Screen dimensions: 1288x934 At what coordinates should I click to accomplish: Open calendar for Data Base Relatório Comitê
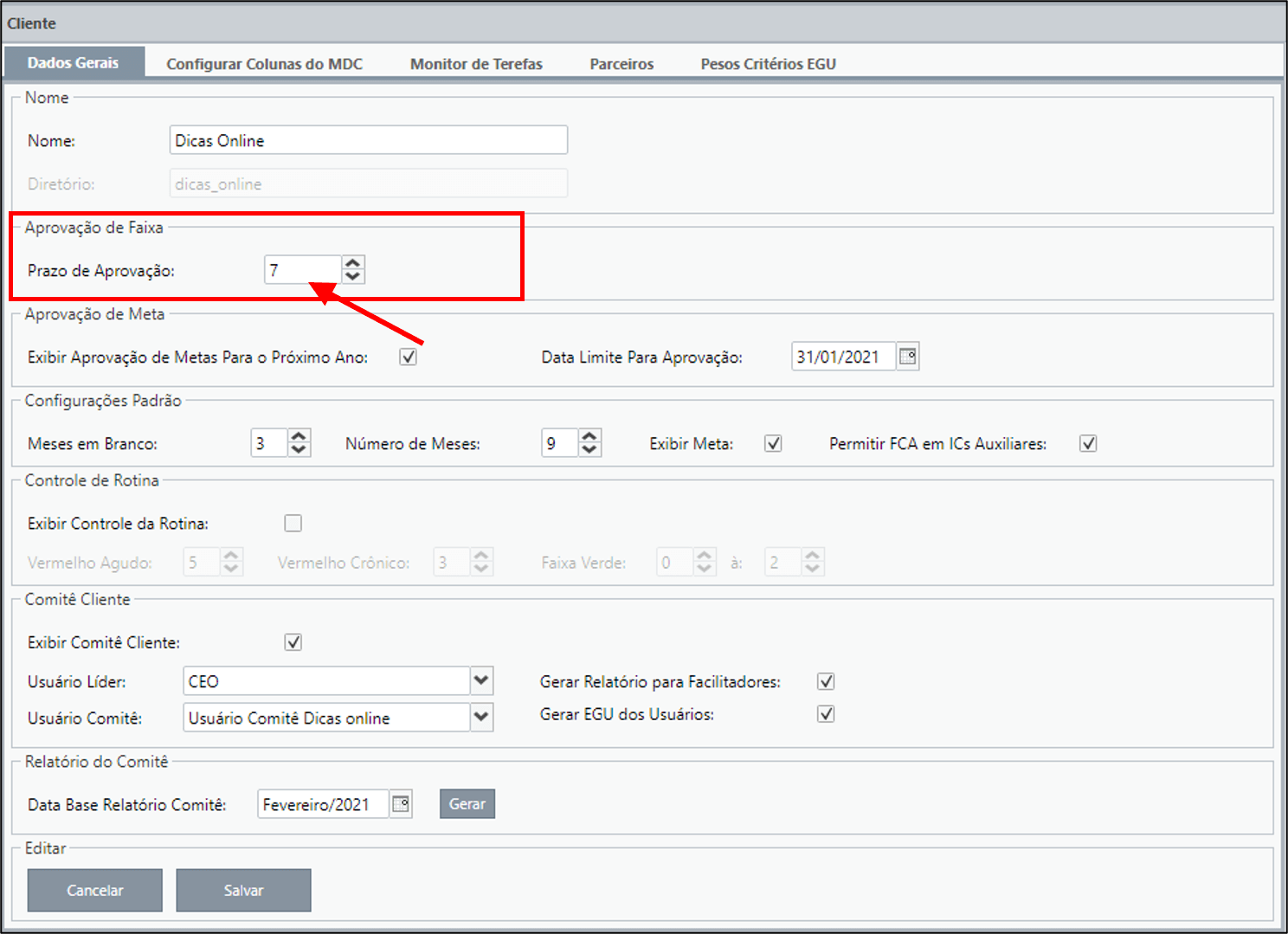tap(400, 804)
